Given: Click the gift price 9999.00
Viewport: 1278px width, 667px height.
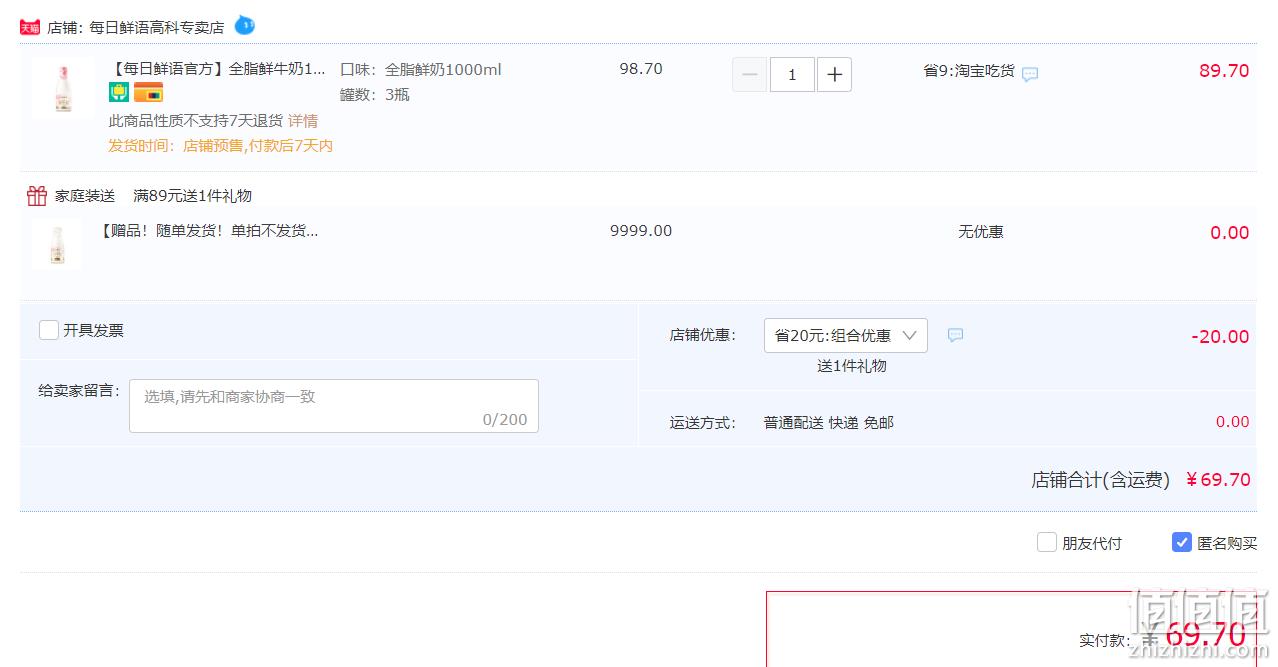Looking at the screenshot, I should (x=641, y=231).
